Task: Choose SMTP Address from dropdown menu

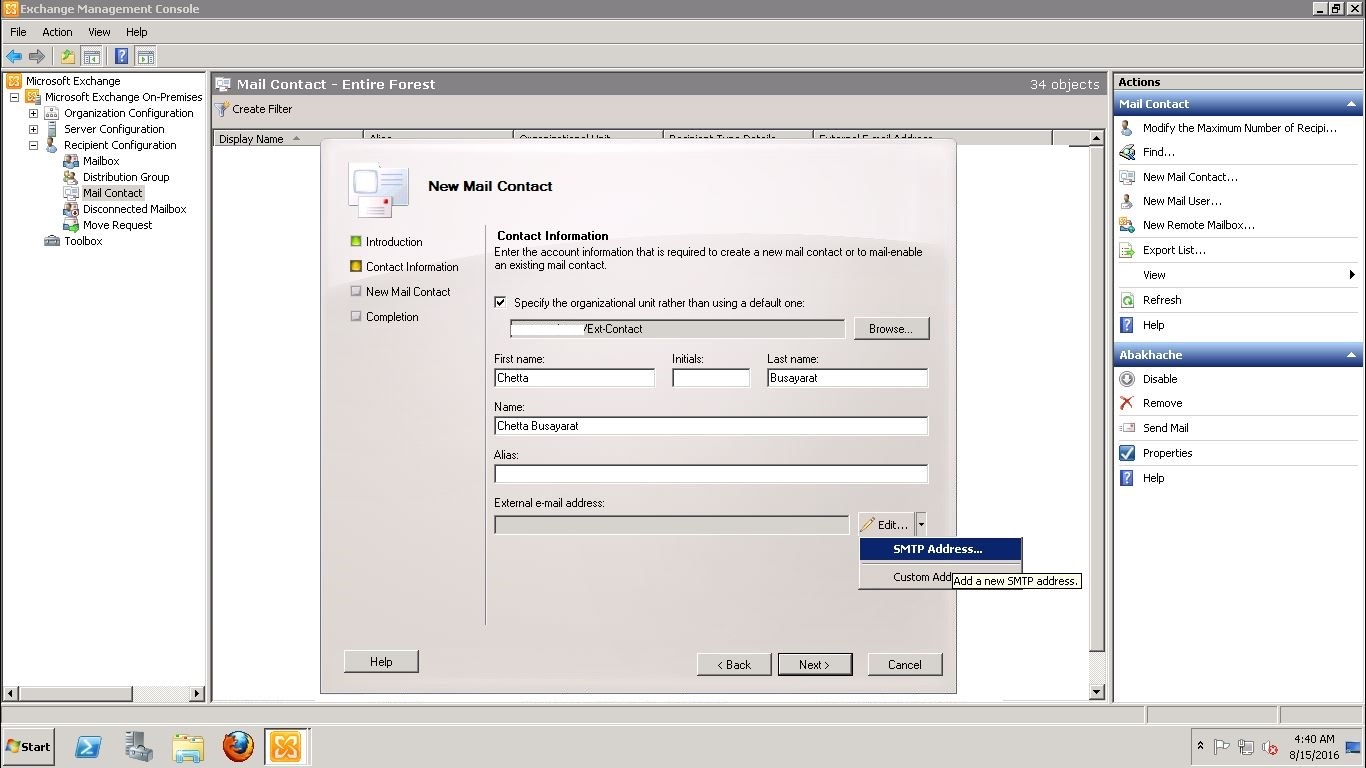Action: point(940,549)
